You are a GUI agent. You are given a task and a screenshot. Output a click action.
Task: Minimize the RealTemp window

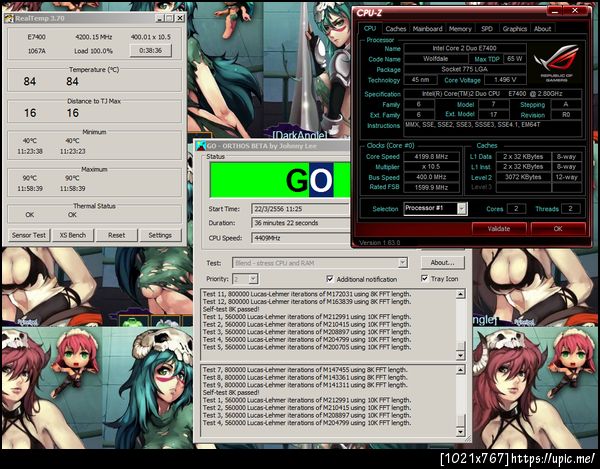pos(160,18)
